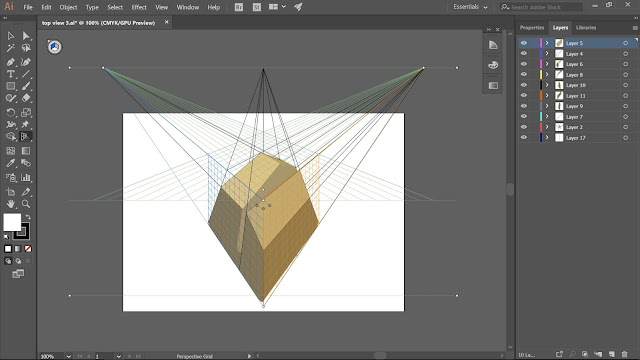The image size is (640, 360).
Task: Pick the Slice tool
Action: coord(26,192)
